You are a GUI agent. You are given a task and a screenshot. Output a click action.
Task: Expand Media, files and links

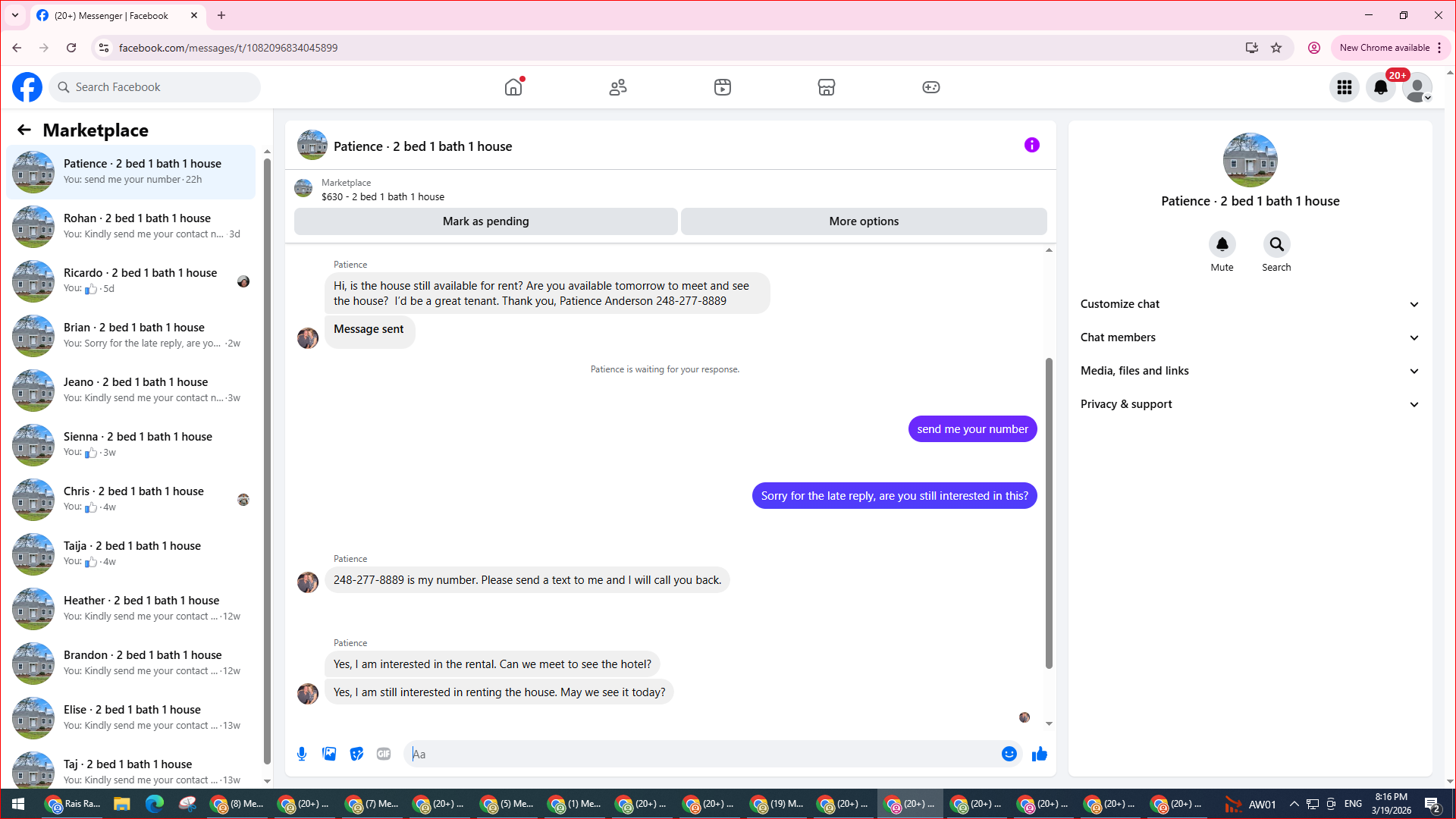(1249, 371)
